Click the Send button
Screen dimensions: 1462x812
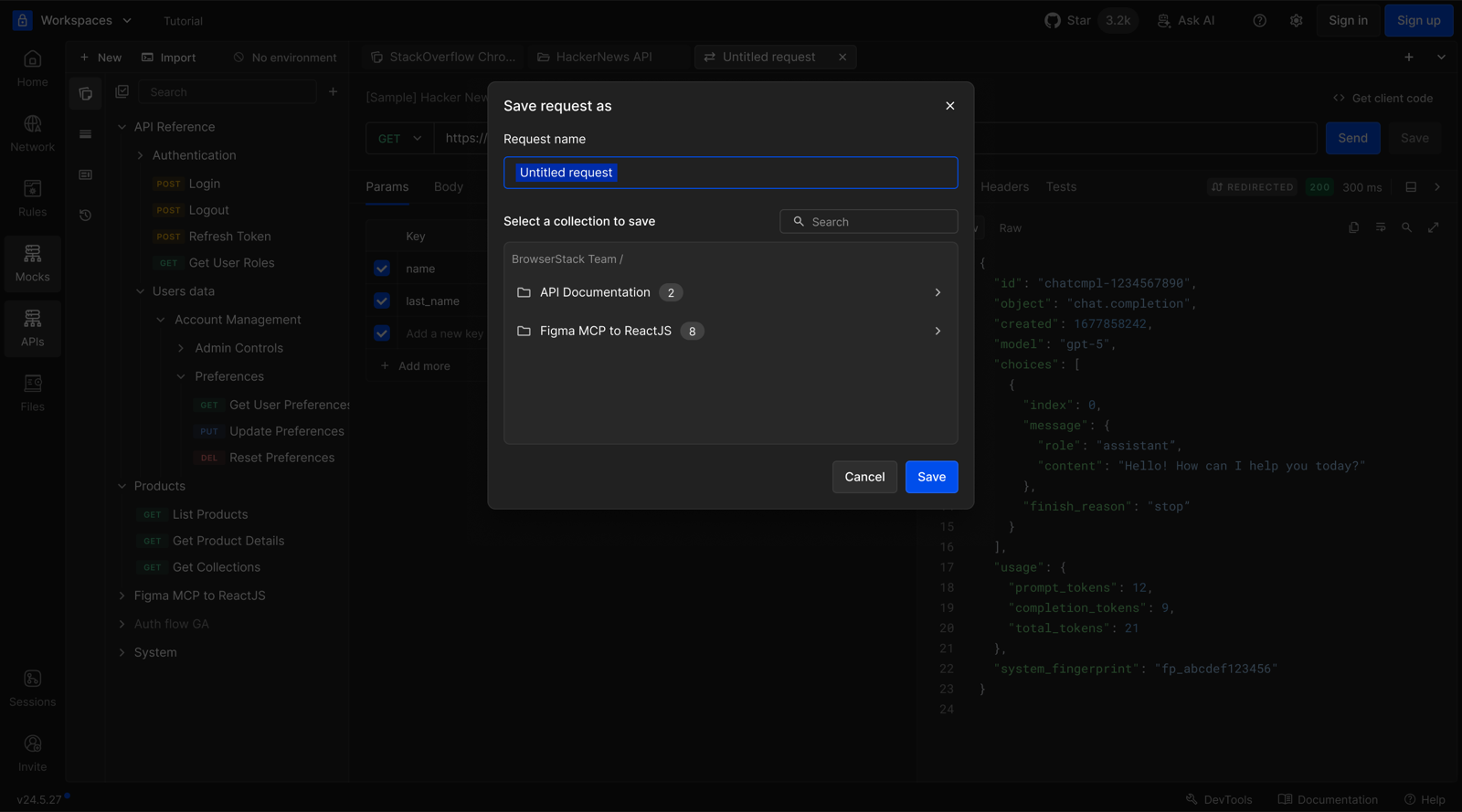click(1352, 138)
